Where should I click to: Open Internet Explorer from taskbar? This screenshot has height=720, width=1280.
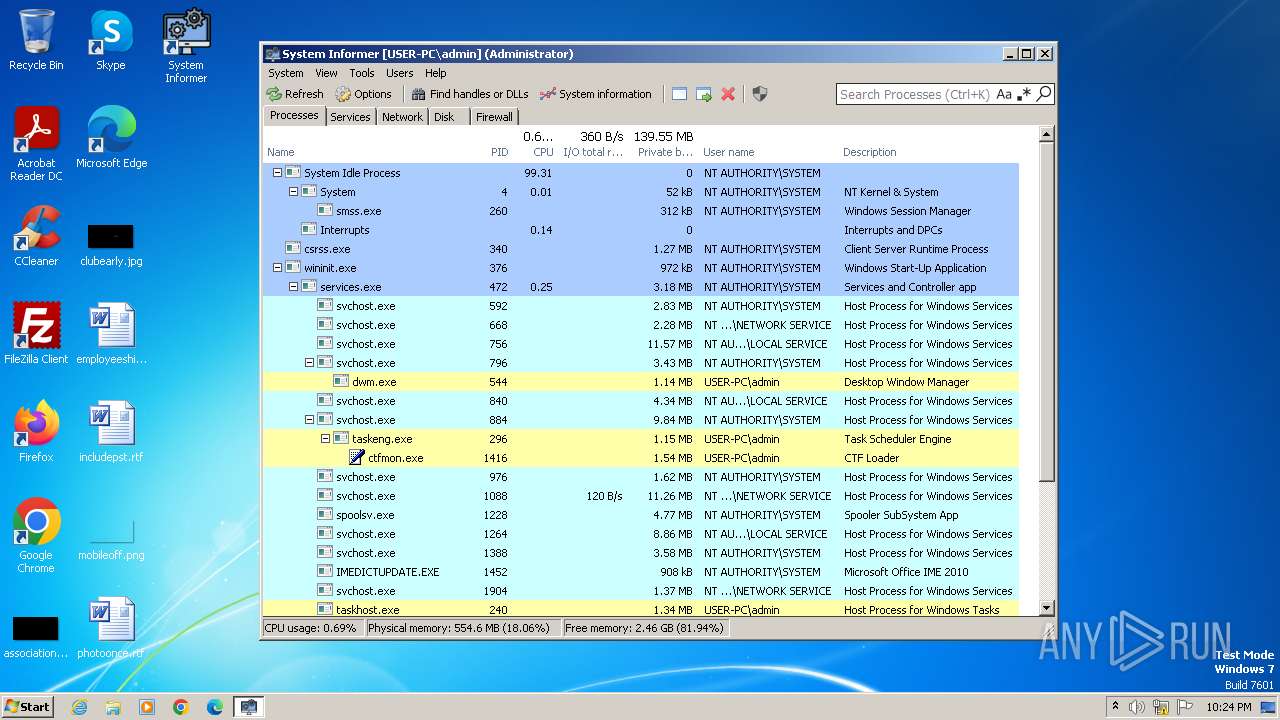[x=79, y=707]
